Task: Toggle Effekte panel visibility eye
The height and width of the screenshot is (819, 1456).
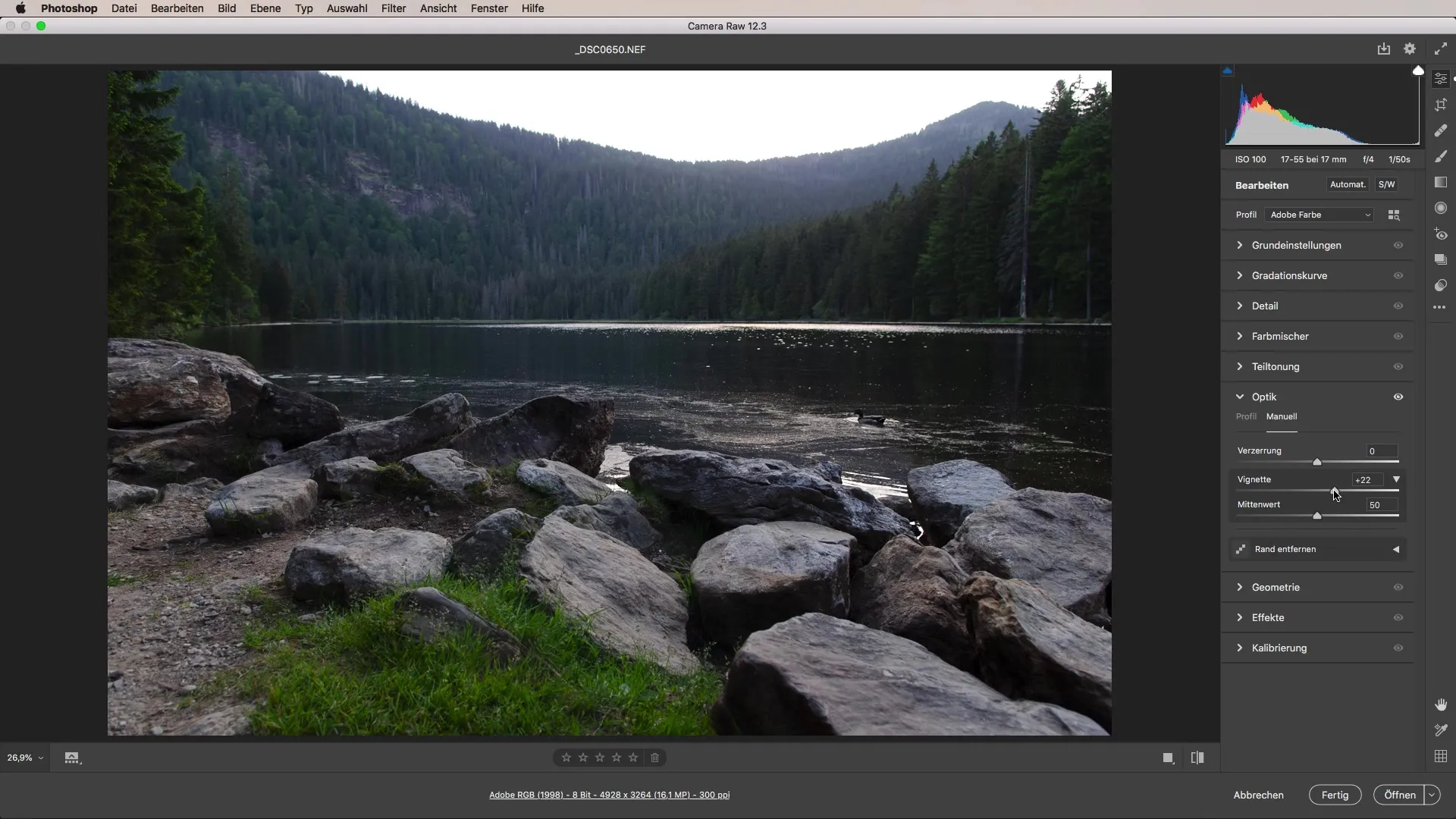Action: (1398, 618)
